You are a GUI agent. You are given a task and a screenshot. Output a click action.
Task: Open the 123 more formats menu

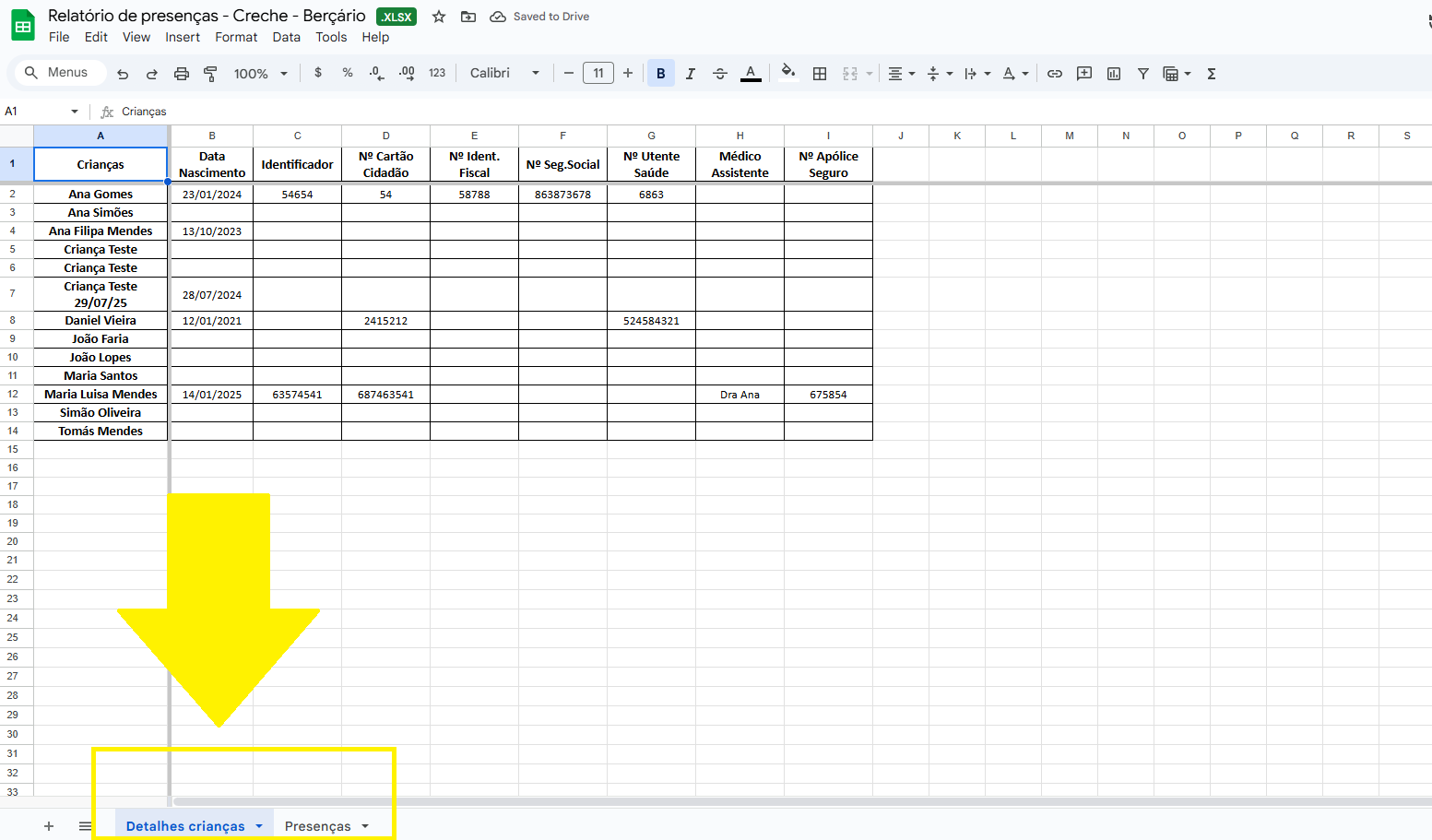pos(437,73)
